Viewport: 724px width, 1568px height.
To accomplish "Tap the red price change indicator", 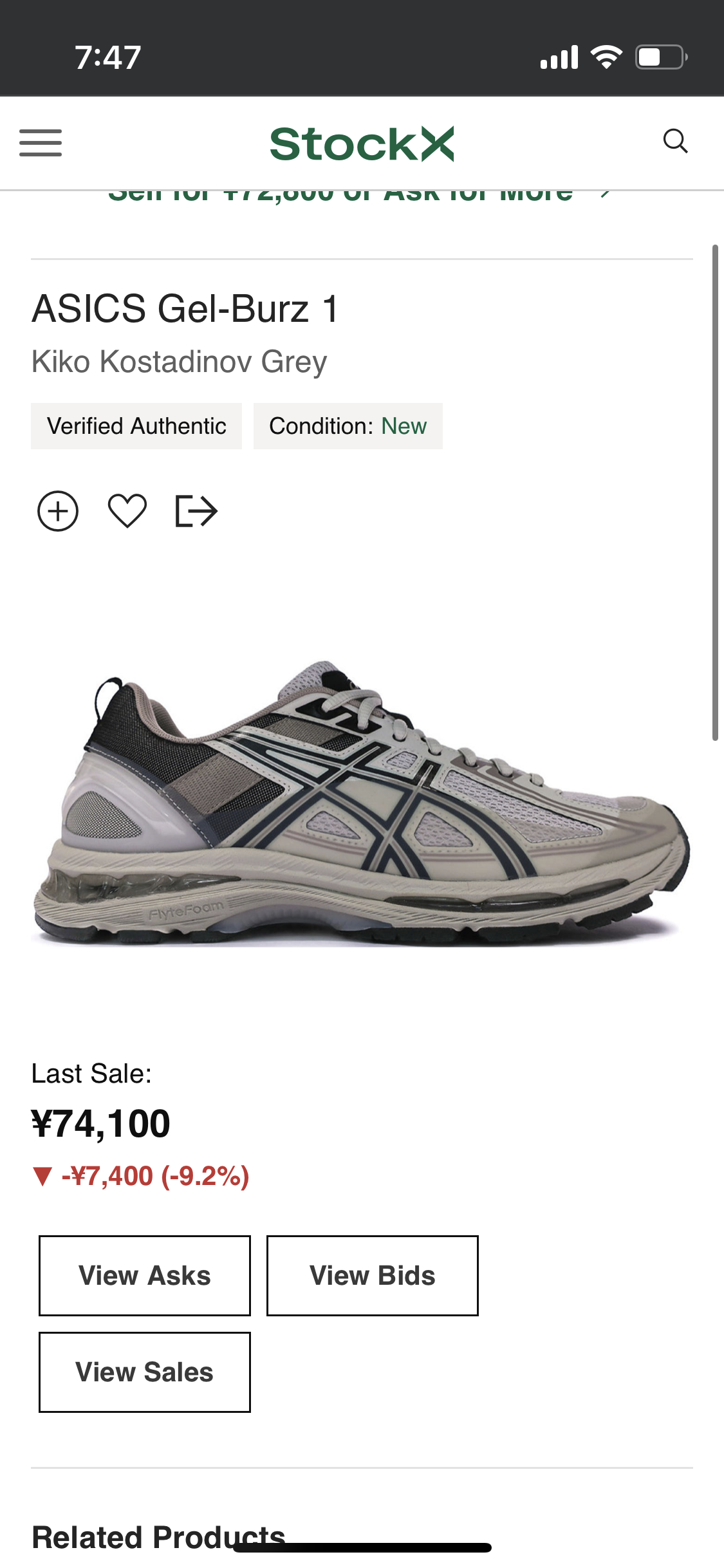I will coord(140,1176).
